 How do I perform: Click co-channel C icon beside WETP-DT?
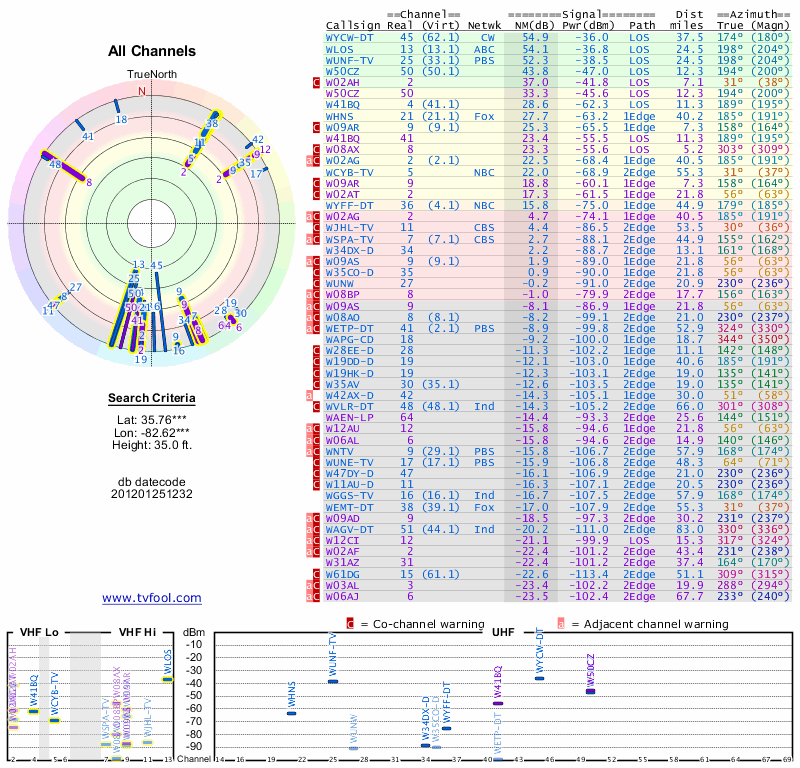tap(316, 329)
